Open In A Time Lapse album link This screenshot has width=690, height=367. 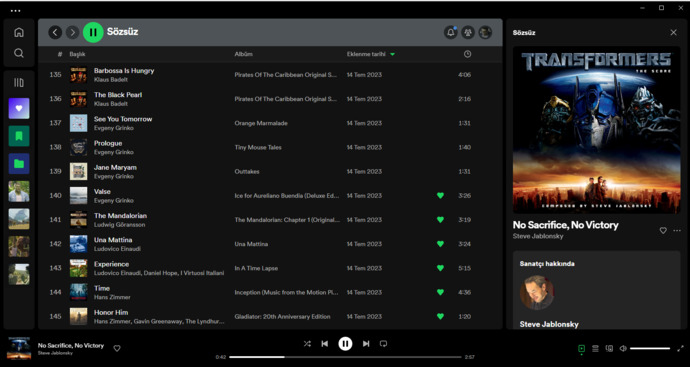click(x=256, y=268)
